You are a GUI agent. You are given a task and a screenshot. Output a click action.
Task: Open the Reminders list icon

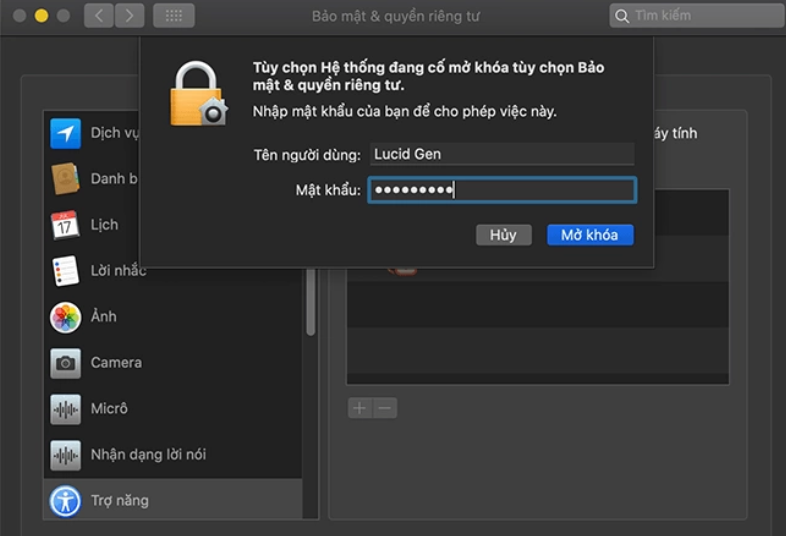(x=65, y=271)
